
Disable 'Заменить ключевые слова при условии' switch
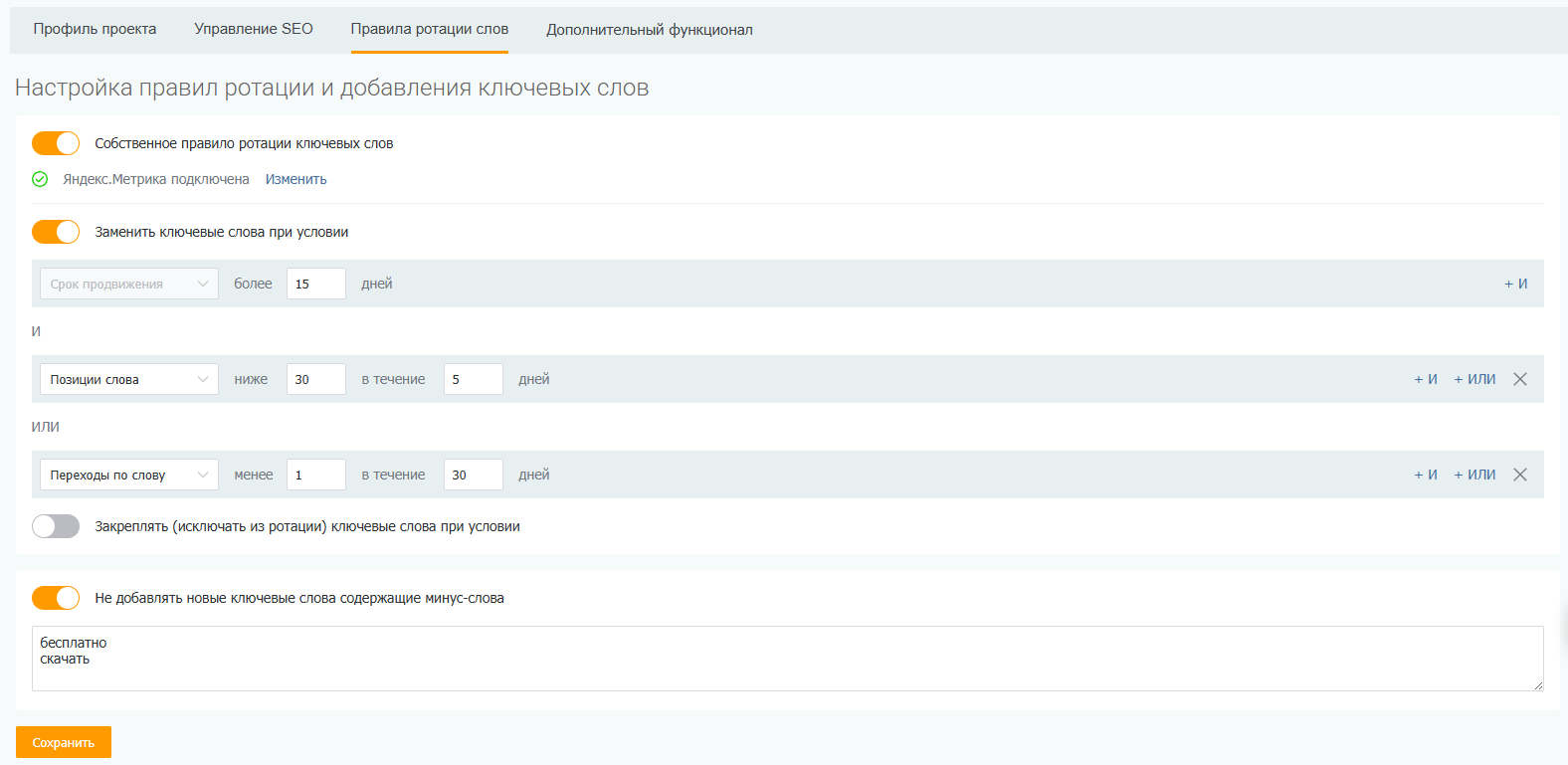coord(56,232)
